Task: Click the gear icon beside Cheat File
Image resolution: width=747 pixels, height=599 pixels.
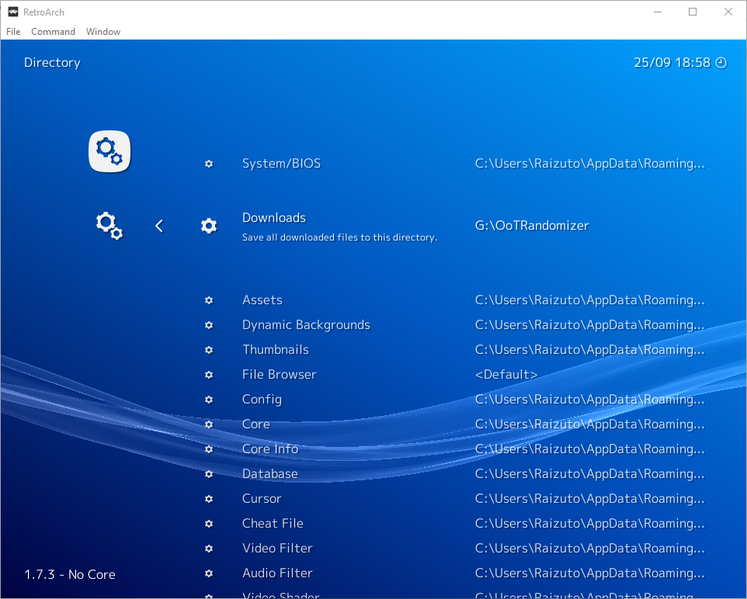Action: pos(209,524)
